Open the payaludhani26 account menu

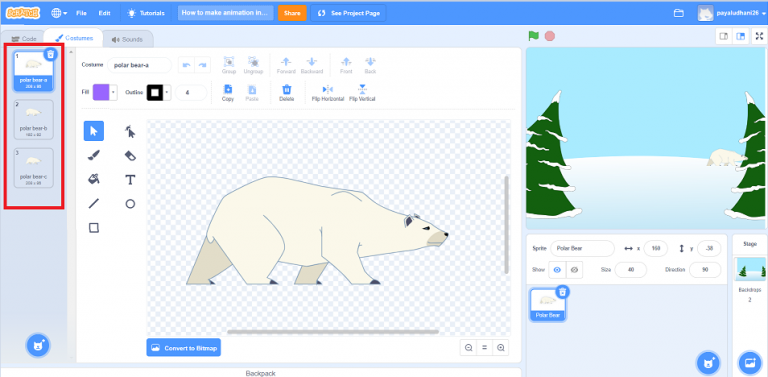pos(732,13)
